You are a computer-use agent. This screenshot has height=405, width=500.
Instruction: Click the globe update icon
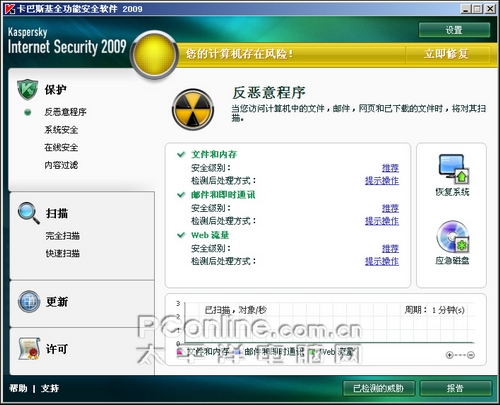pos(29,301)
